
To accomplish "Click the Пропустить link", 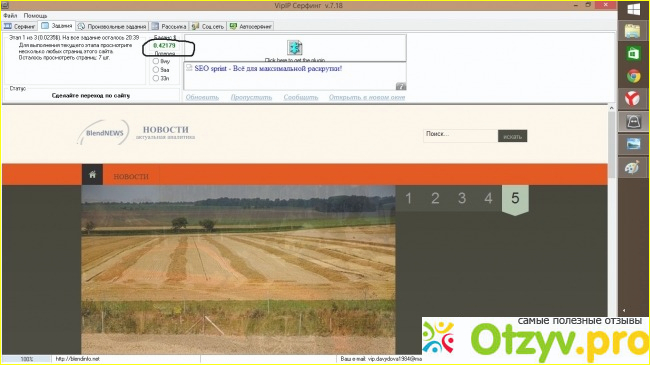I will point(251,97).
